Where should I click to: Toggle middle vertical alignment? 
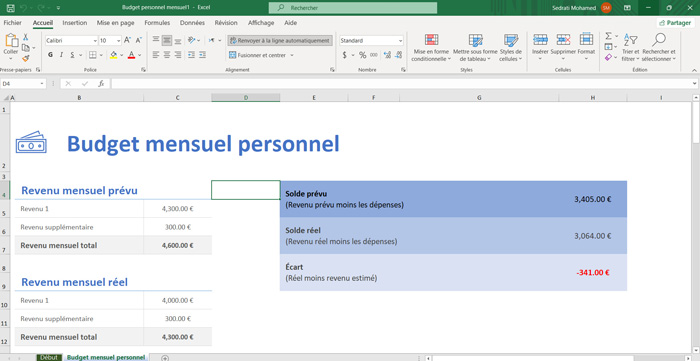(x=167, y=41)
